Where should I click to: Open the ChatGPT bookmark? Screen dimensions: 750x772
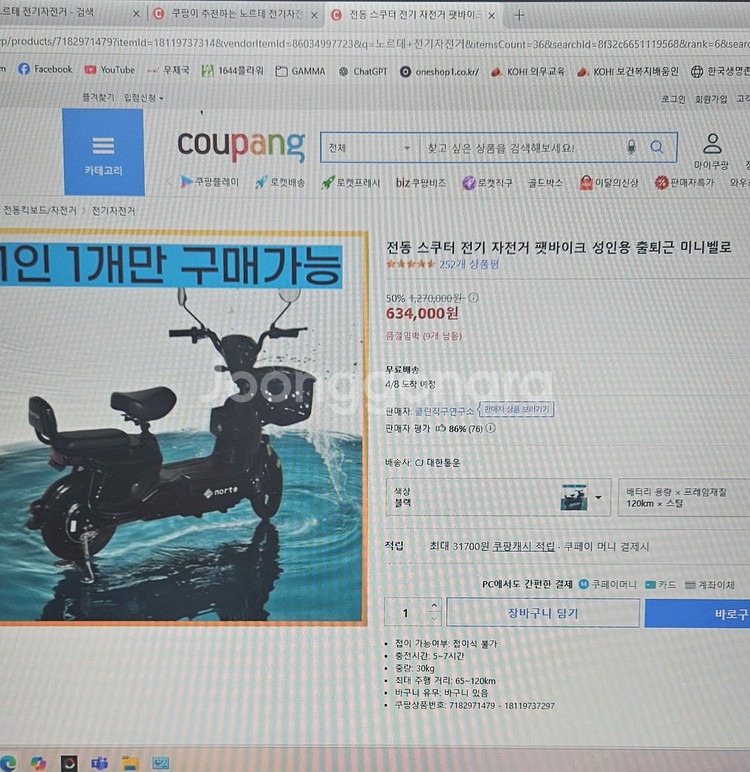tap(363, 71)
